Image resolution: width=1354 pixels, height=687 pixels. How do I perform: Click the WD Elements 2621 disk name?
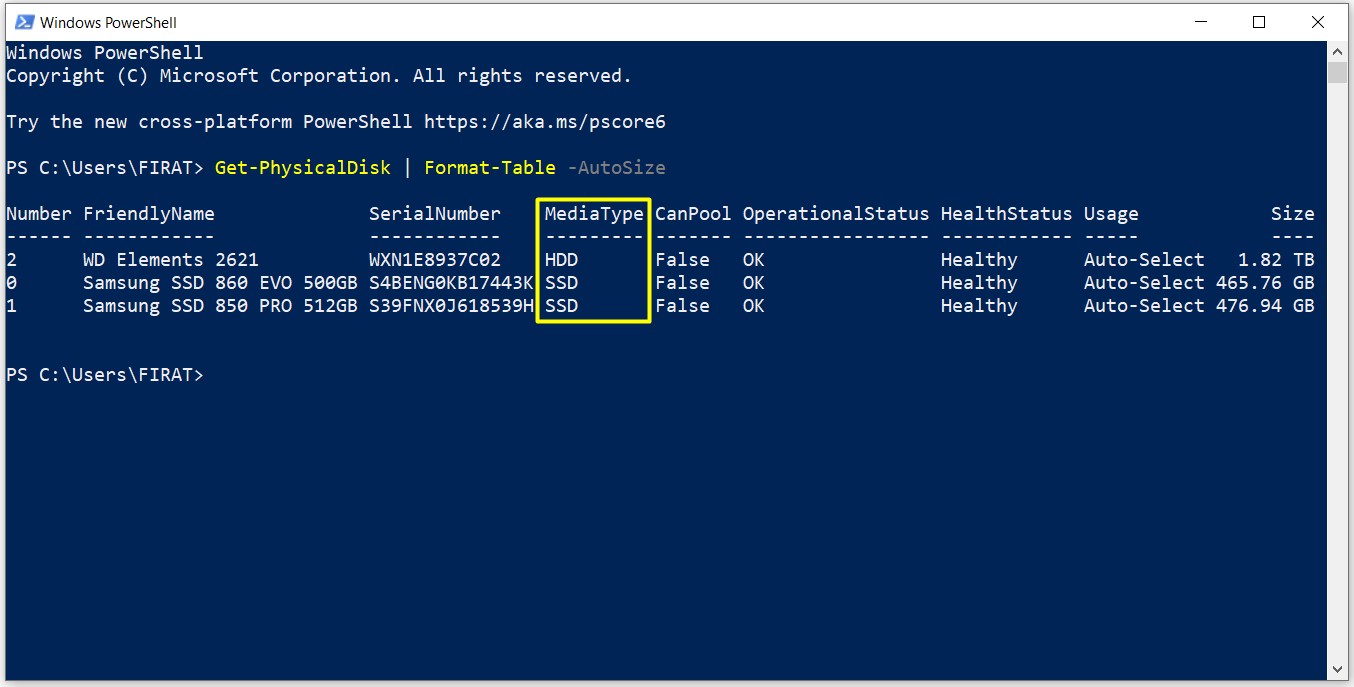[x=170, y=260]
